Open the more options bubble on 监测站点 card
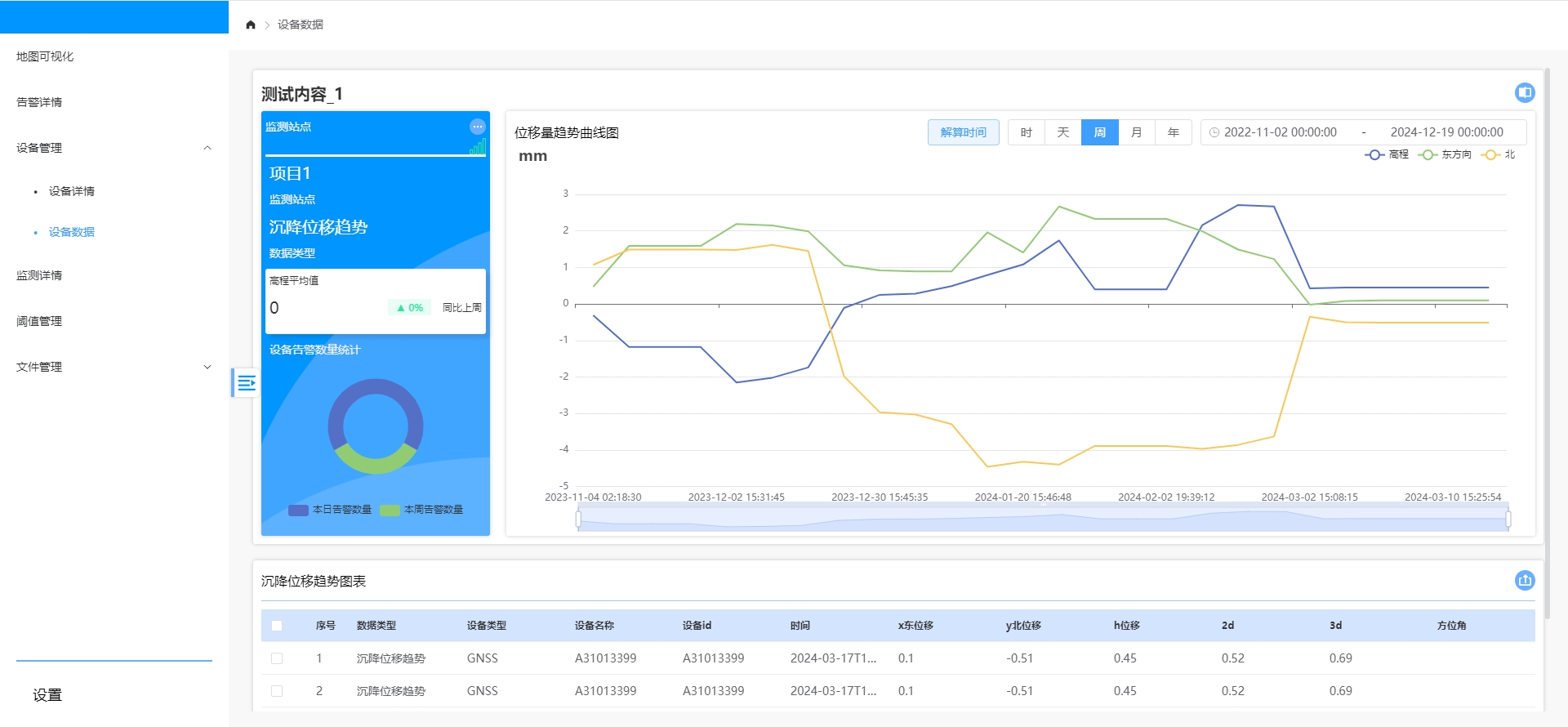 click(x=478, y=127)
